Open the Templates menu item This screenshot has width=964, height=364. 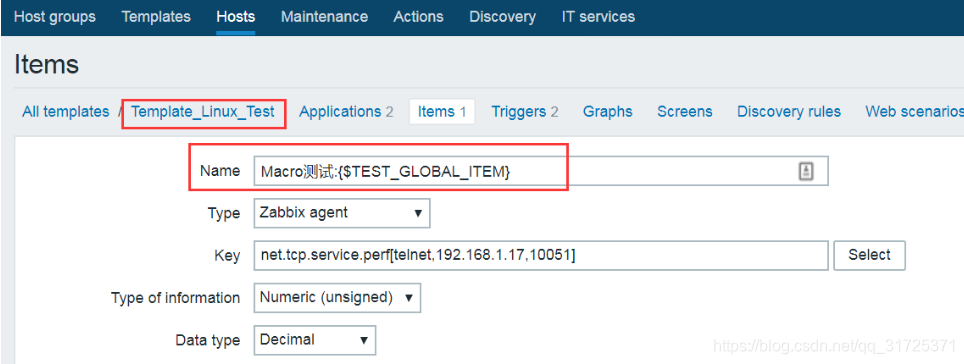point(156,17)
